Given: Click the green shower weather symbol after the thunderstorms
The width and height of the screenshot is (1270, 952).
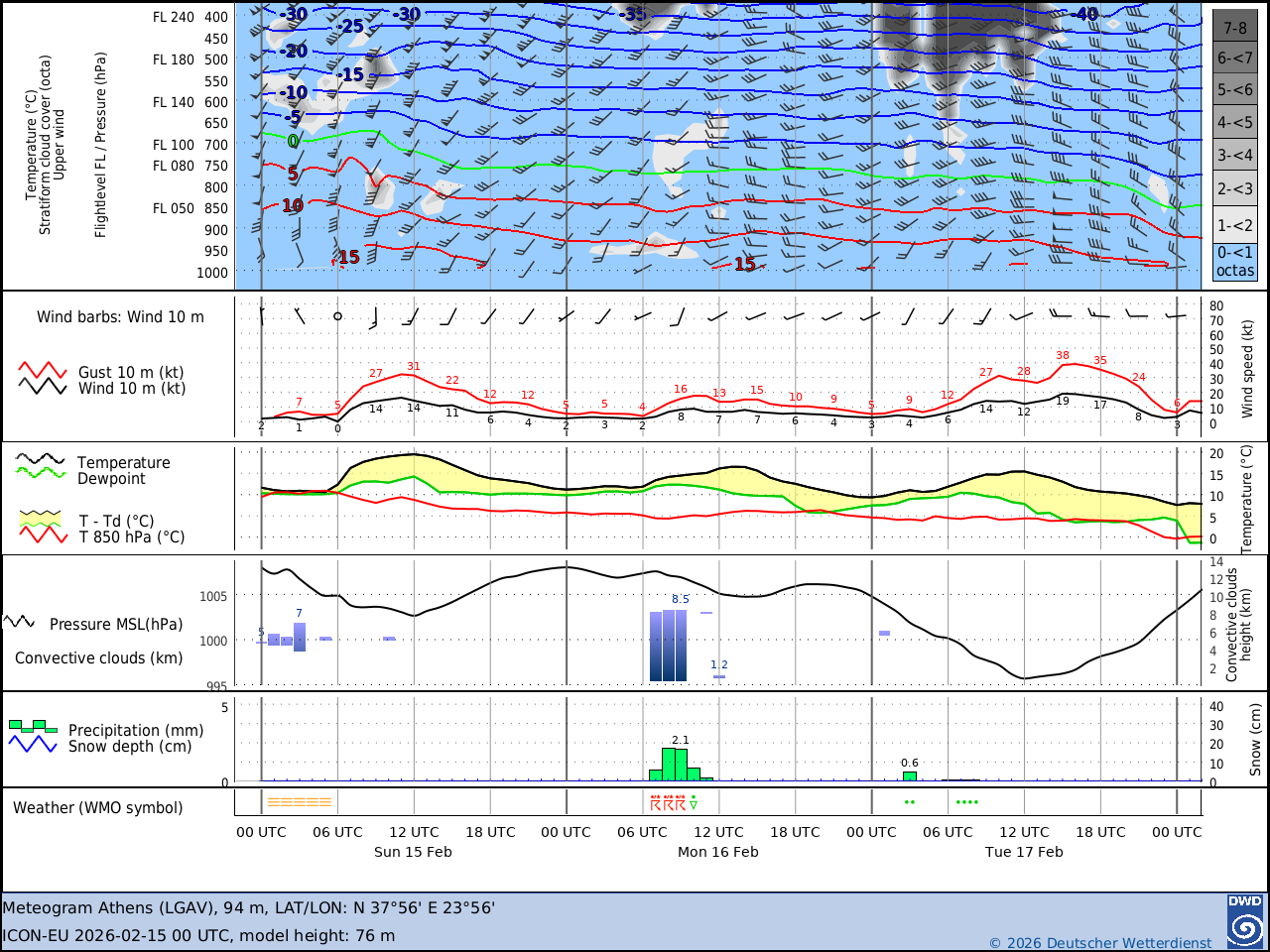Looking at the screenshot, I should 694,801.
